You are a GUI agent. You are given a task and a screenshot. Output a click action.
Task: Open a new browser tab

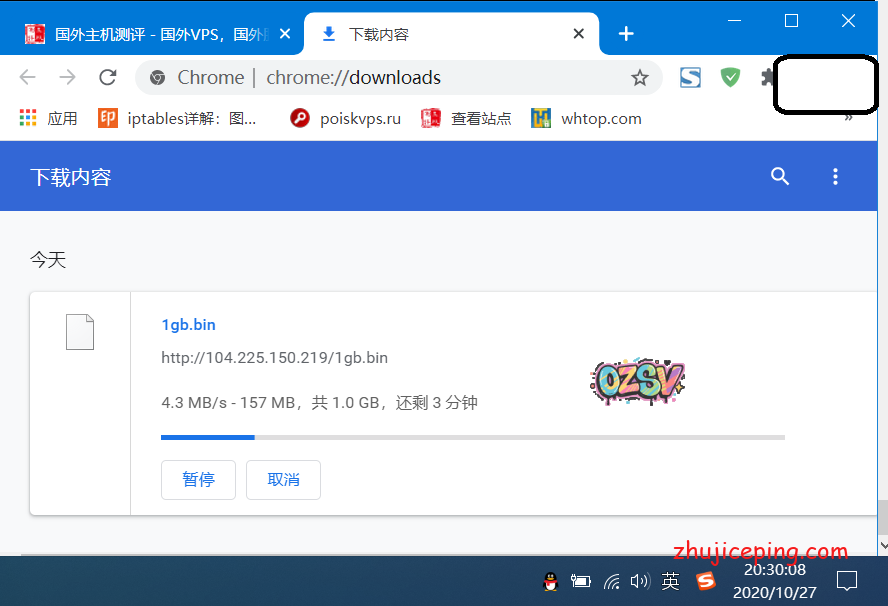coord(626,34)
